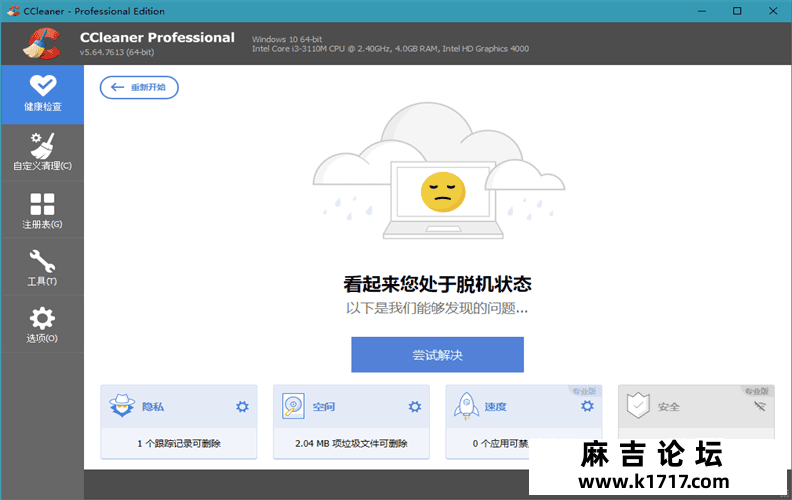Image resolution: width=792 pixels, height=500 pixels.
Task: Click the 速度 card title
Action: tap(496, 407)
